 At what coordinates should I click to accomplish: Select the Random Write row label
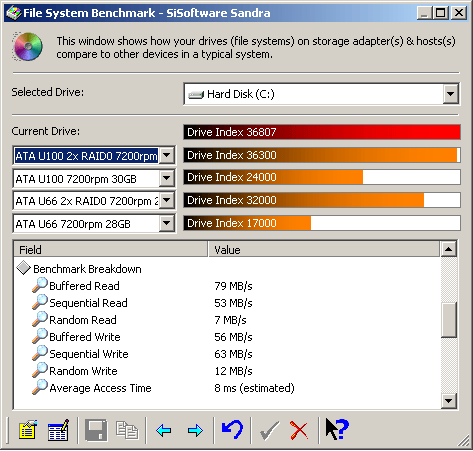(x=83, y=371)
